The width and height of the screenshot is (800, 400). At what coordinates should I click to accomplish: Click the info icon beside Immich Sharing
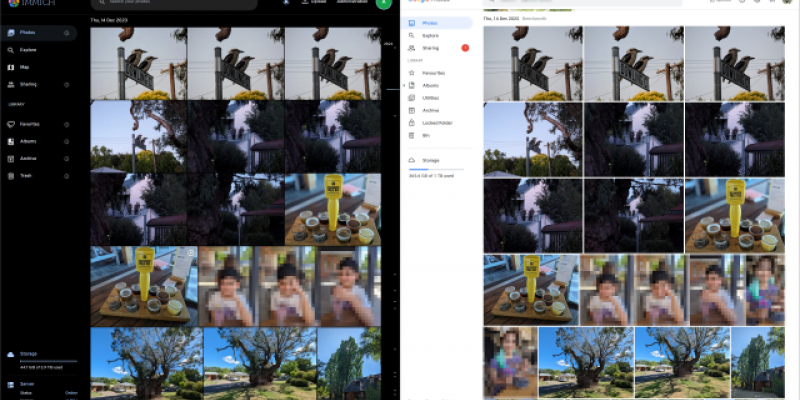click(66, 84)
